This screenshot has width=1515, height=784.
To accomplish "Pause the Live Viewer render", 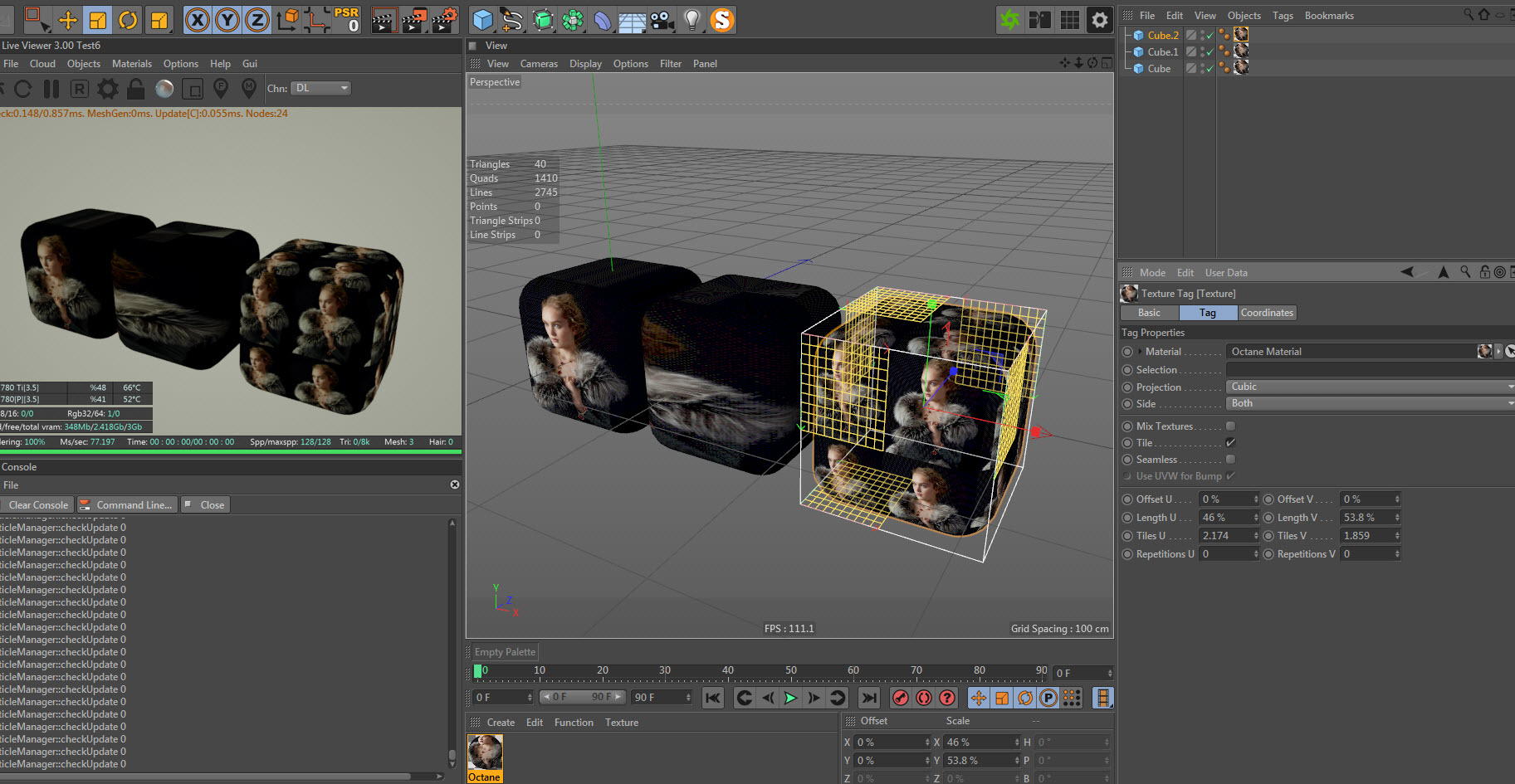I will (51, 89).
